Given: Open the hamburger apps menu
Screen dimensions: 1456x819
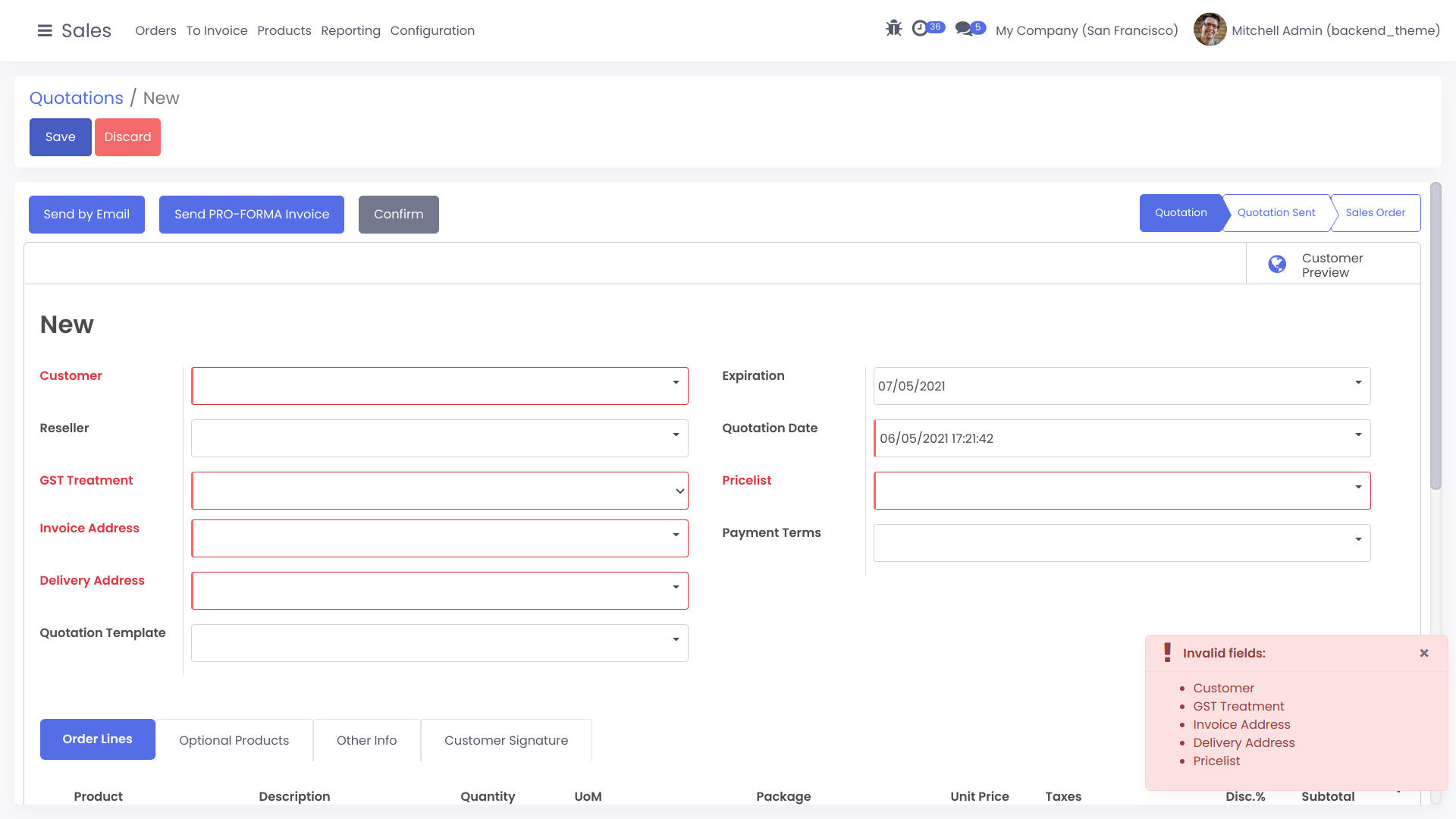Looking at the screenshot, I should point(45,30).
